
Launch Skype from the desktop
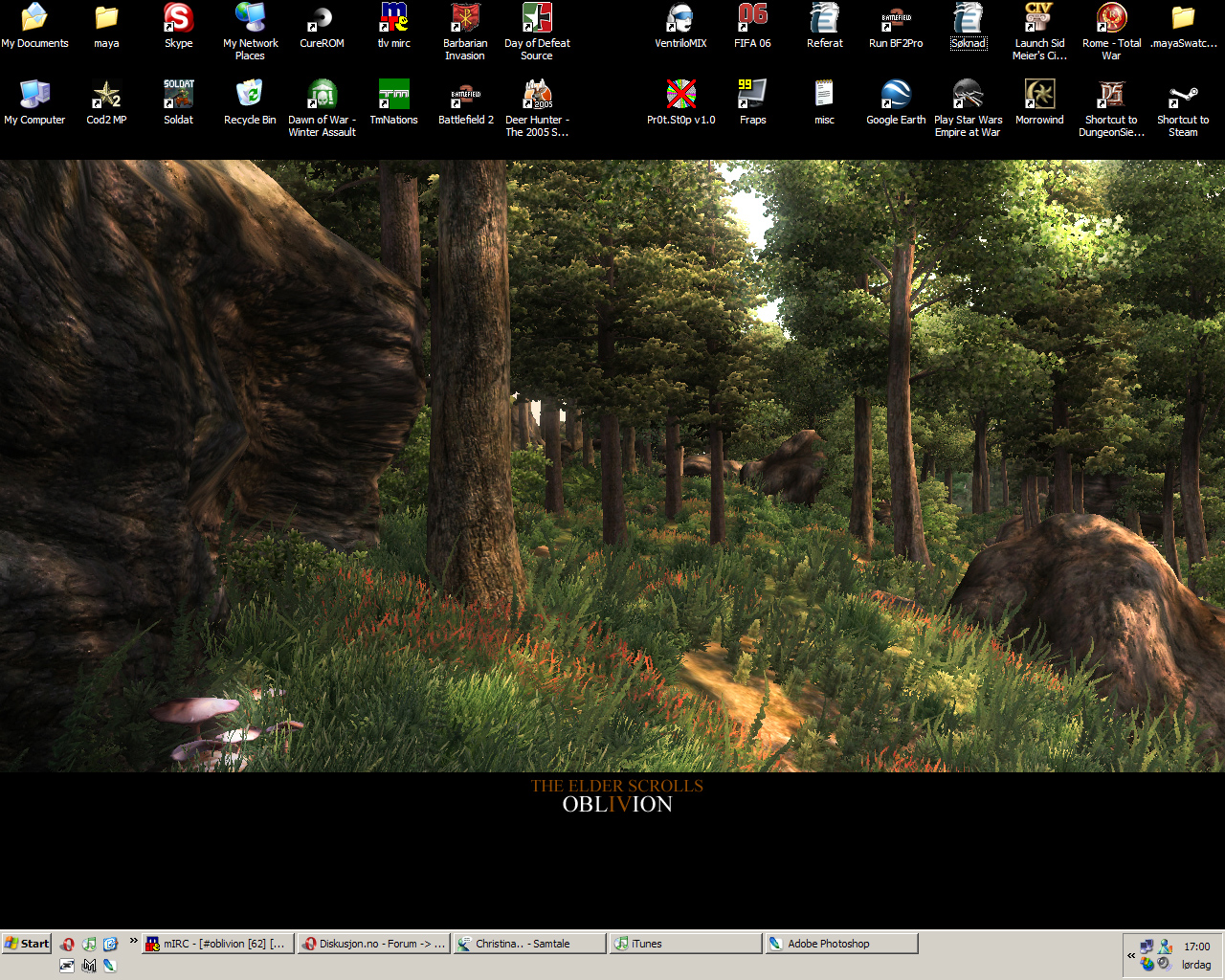point(178,26)
